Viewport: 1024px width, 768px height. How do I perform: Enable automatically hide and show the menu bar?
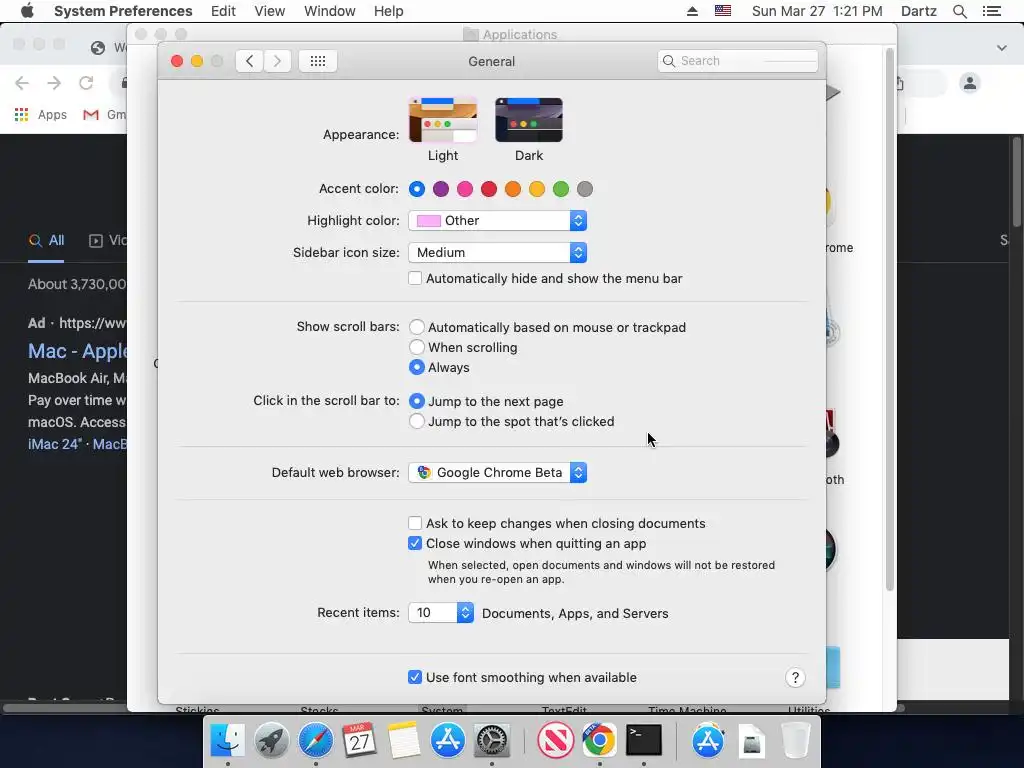click(415, 278)
